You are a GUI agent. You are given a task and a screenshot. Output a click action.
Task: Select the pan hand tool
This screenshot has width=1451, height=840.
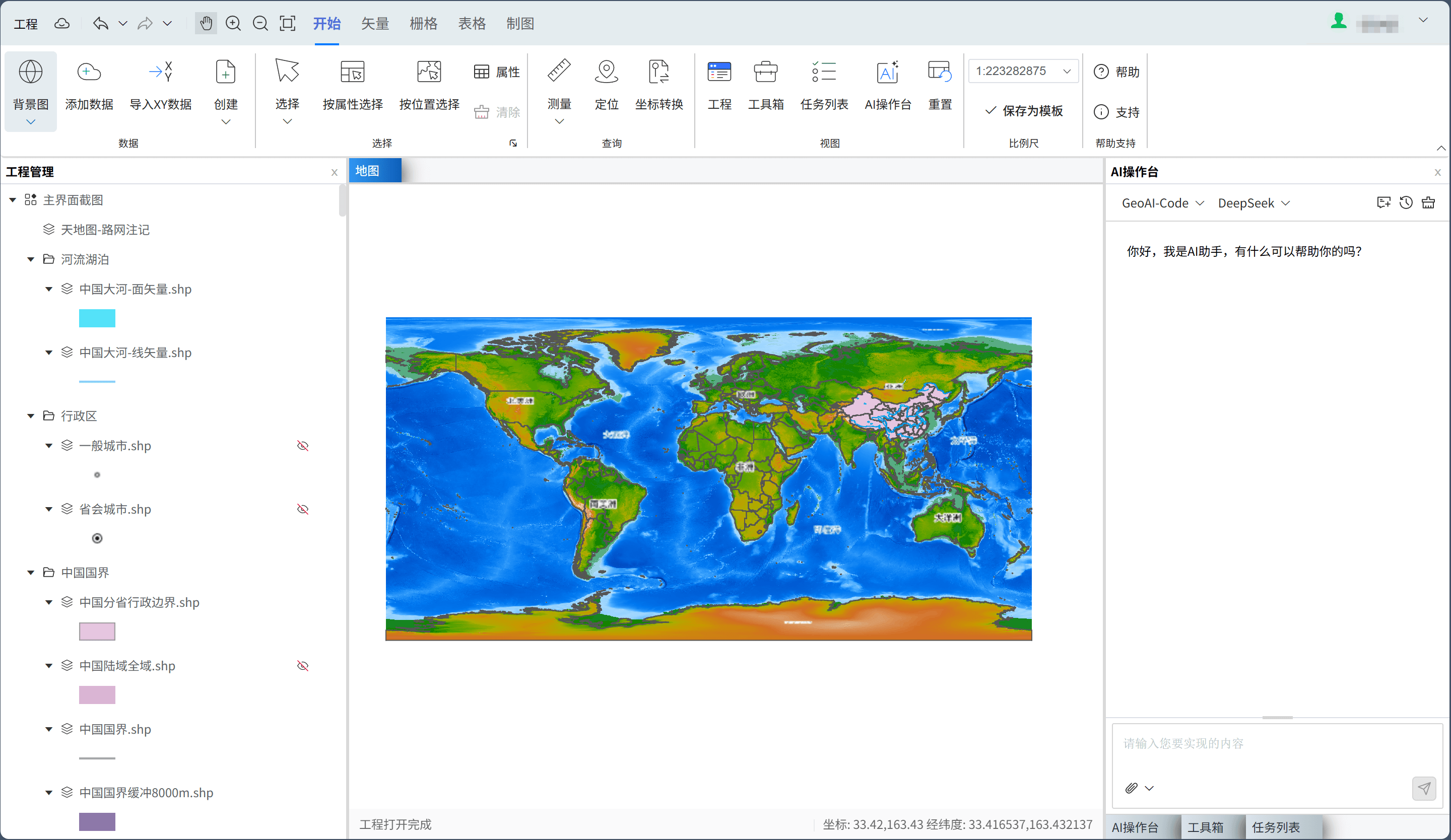(x=206, y=24)
